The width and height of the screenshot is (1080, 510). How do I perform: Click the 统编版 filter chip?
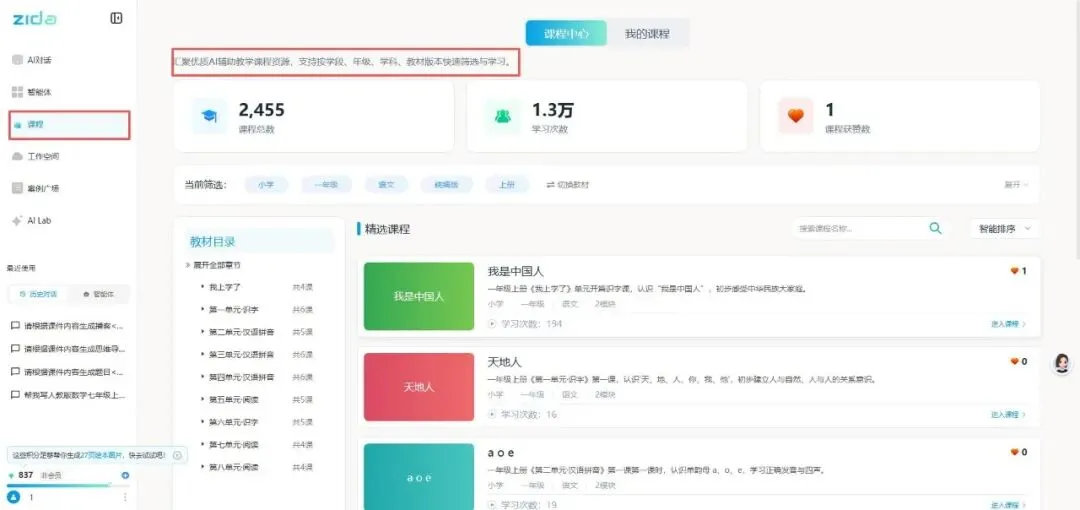tap(446, 185)
